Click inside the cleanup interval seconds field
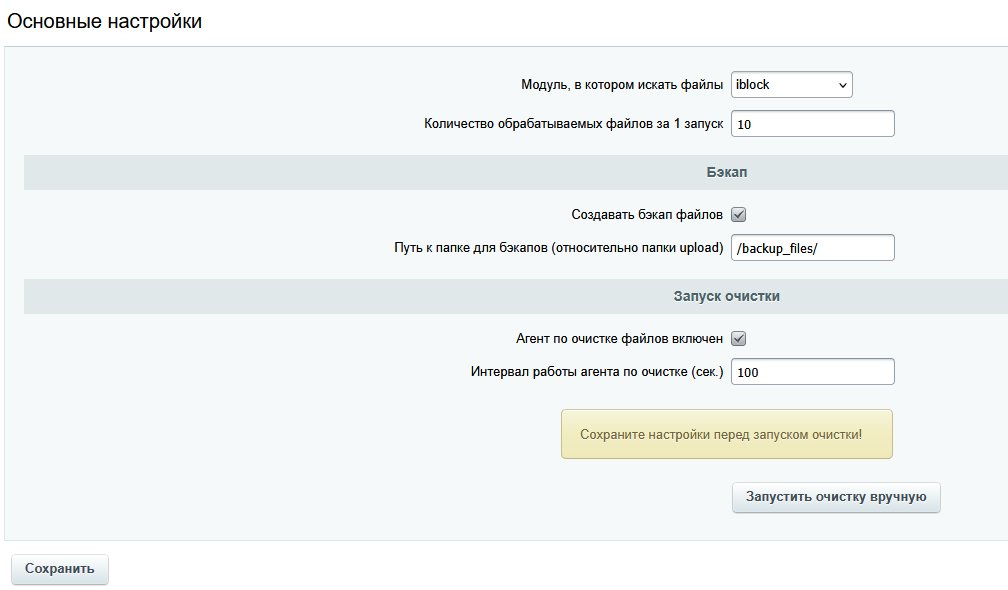 812,371
